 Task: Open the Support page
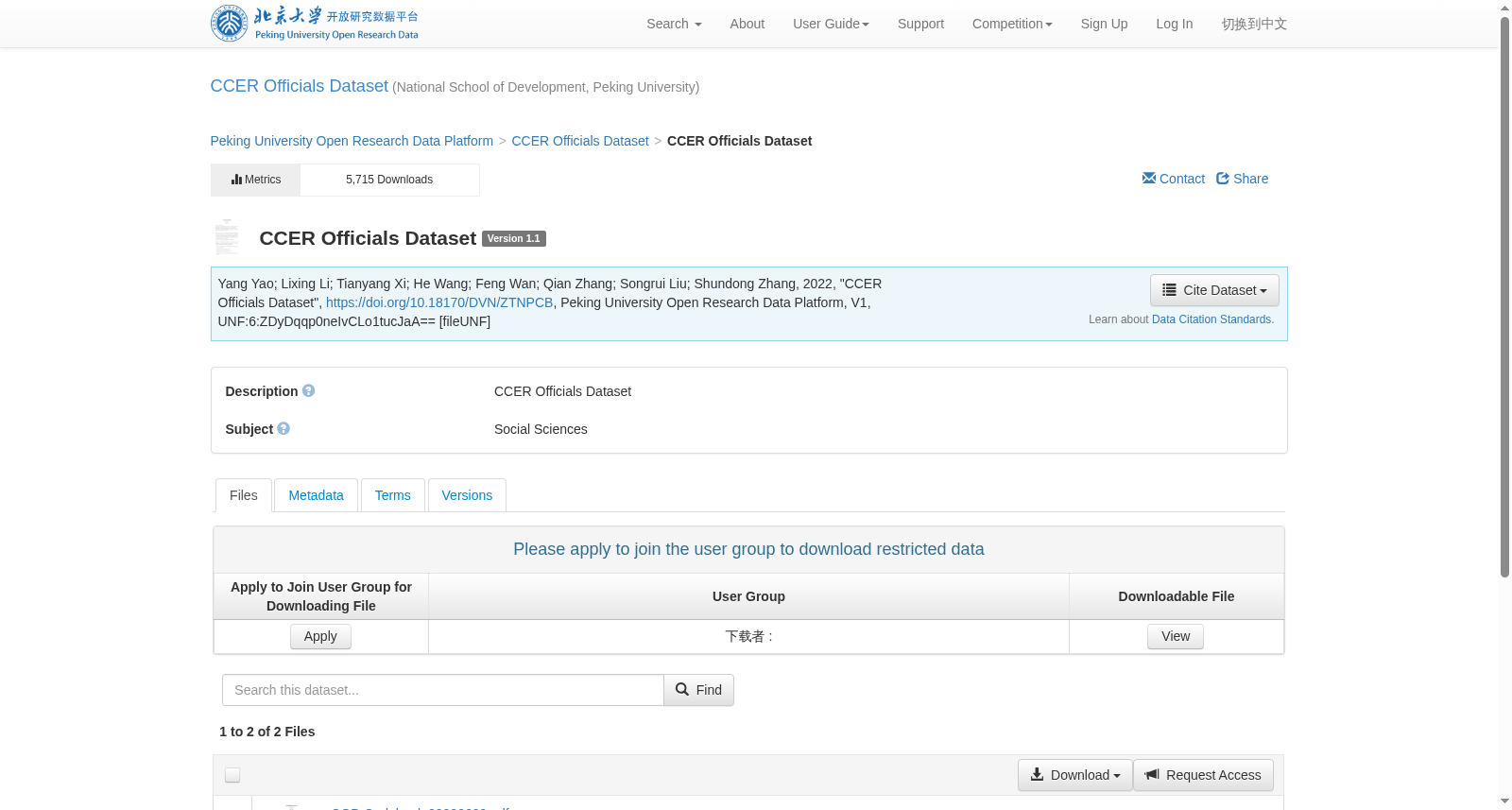point(920,24)
